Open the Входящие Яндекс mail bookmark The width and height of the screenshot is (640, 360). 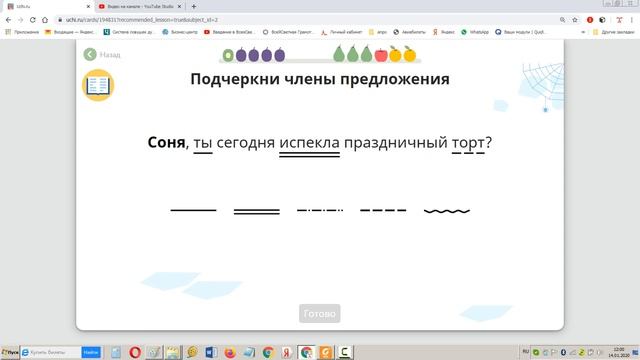point(70,32)
